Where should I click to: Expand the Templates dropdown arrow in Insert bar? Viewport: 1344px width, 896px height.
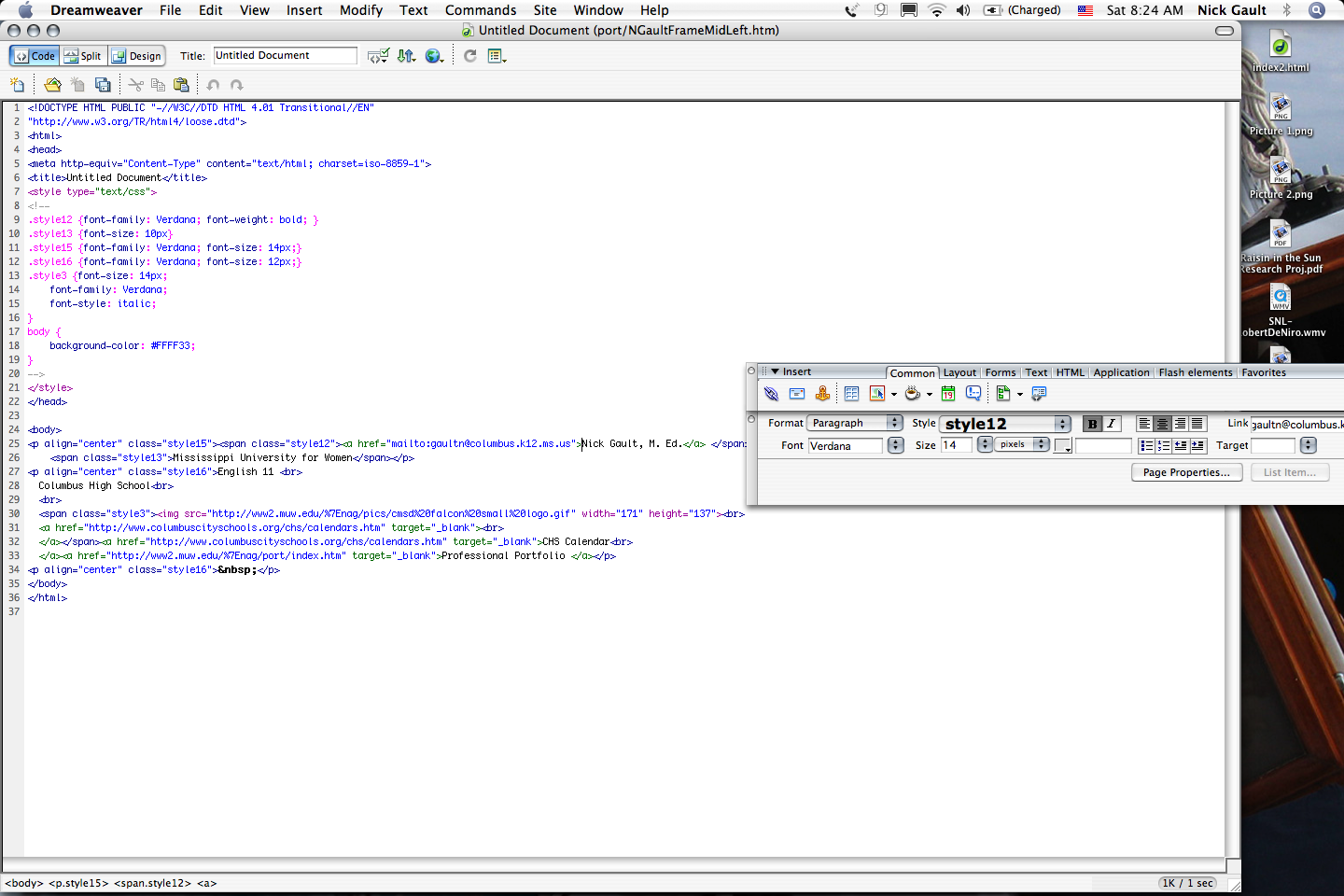[x=1020, y=395]
